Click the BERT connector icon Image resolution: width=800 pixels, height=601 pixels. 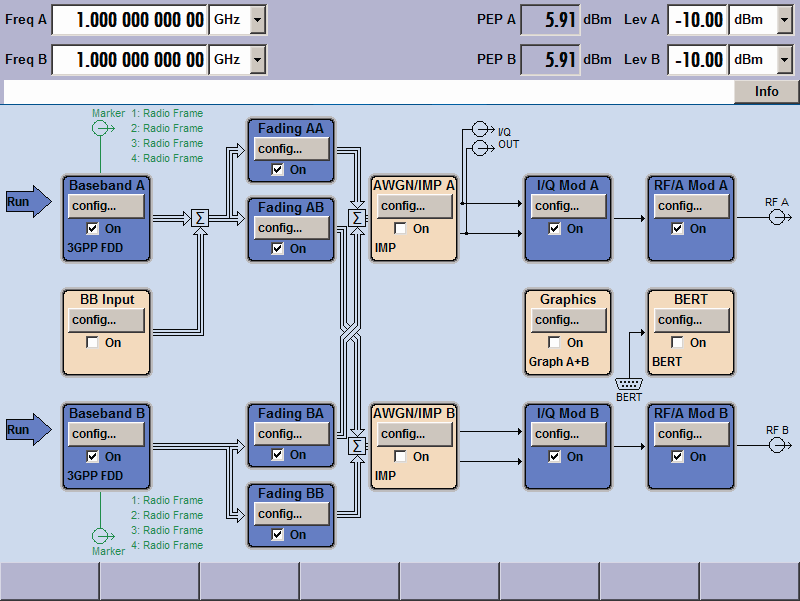(x=629, y=383)
